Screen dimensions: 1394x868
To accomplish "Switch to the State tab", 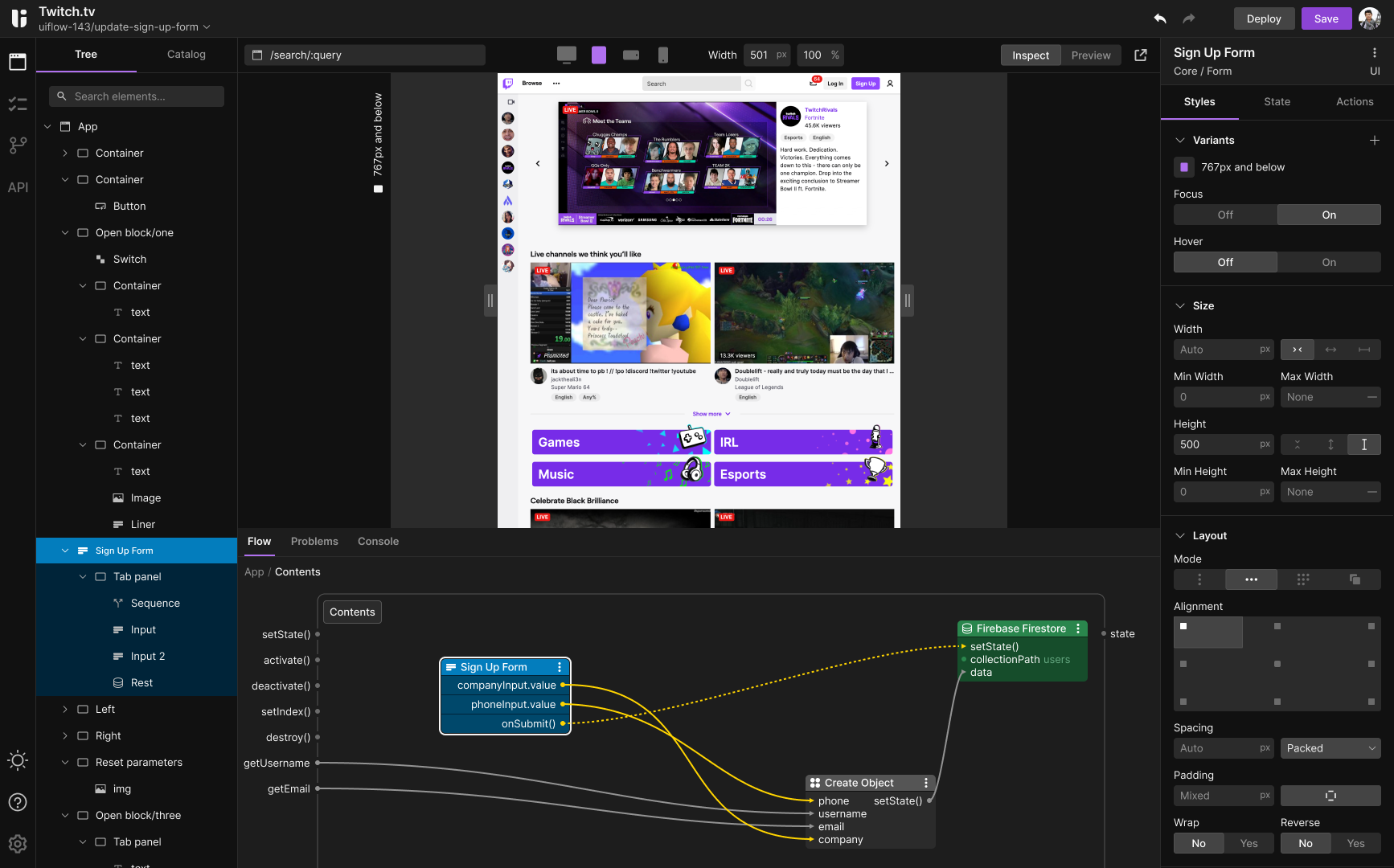I will (x=1277, y=101).
